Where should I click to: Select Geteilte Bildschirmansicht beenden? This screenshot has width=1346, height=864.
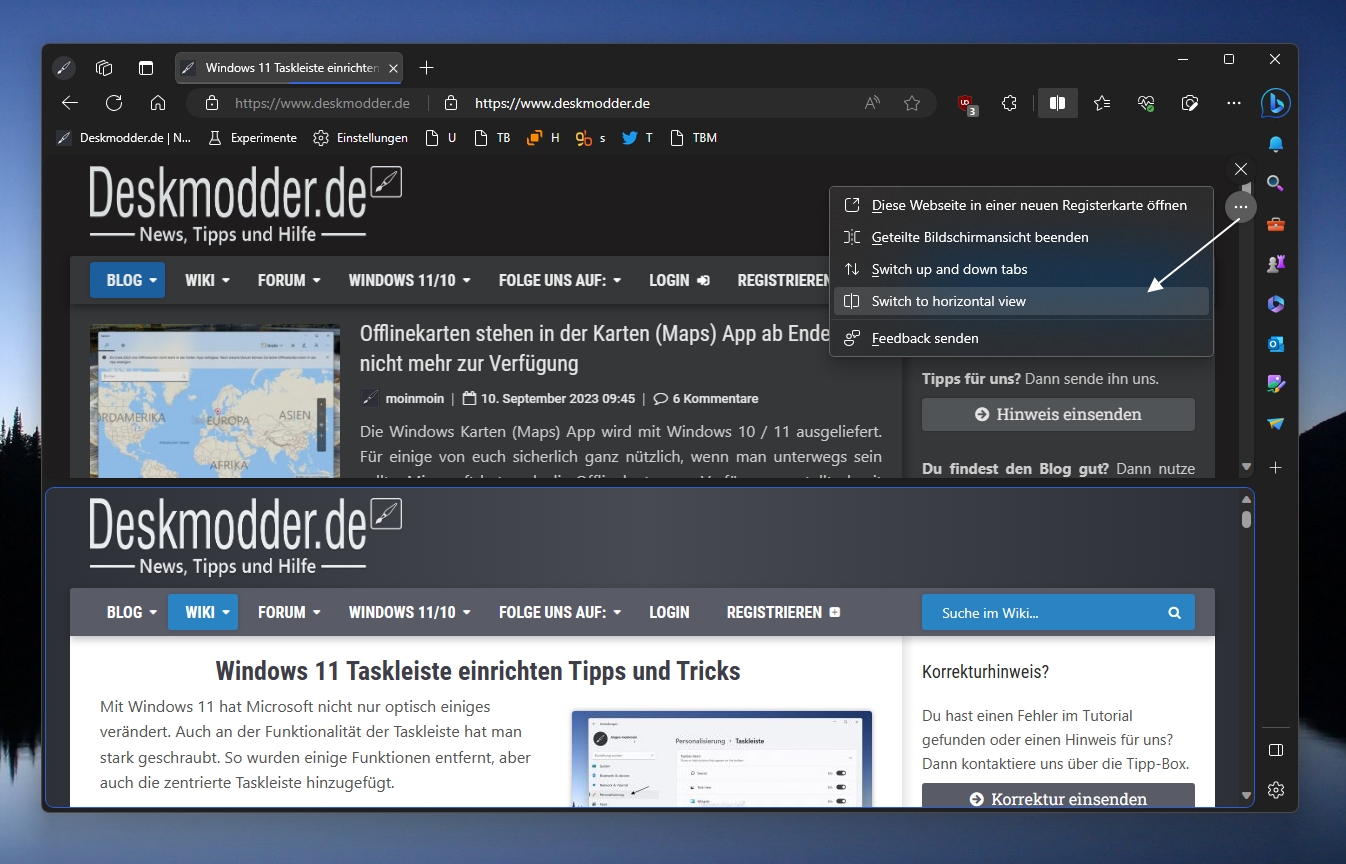(1021, 237)
